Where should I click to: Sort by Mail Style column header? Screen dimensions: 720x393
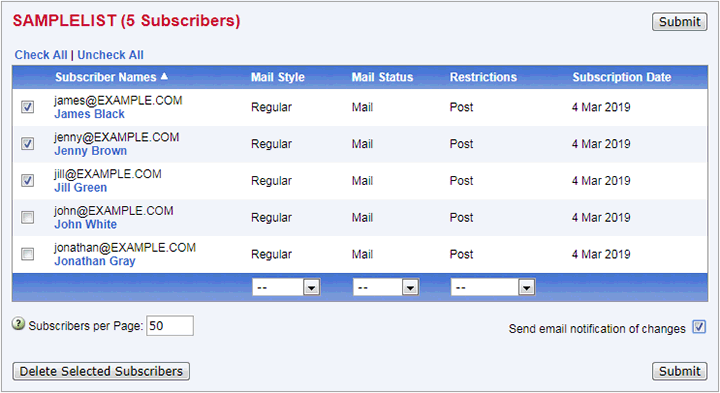click(x=278, y=77)
